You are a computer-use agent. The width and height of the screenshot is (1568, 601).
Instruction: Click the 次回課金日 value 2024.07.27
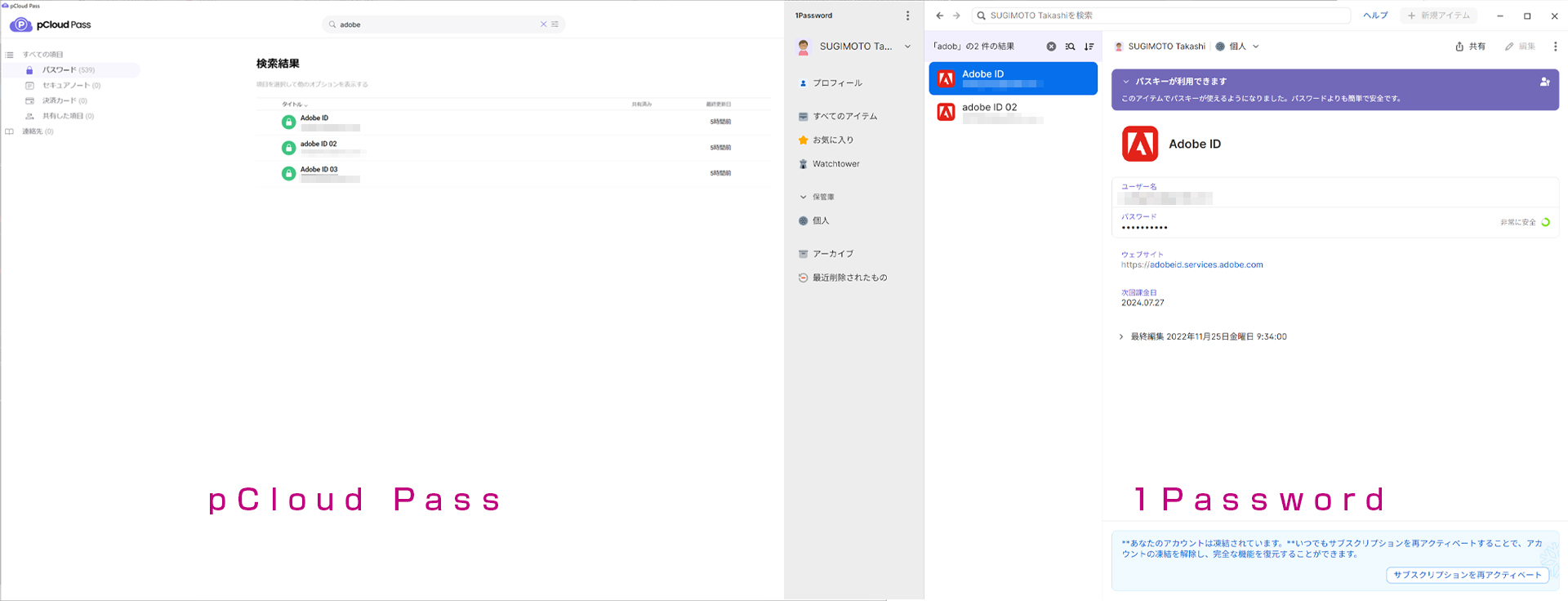[1143, 303]
